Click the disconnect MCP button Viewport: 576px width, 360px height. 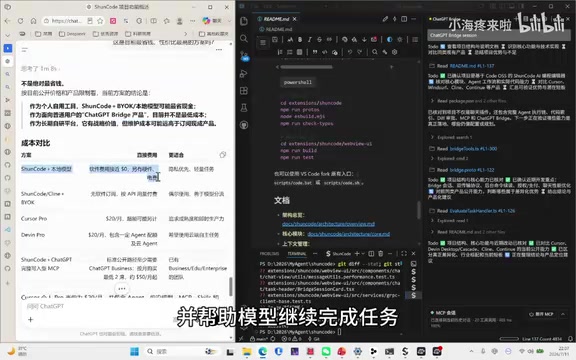[x=541, y=314]
